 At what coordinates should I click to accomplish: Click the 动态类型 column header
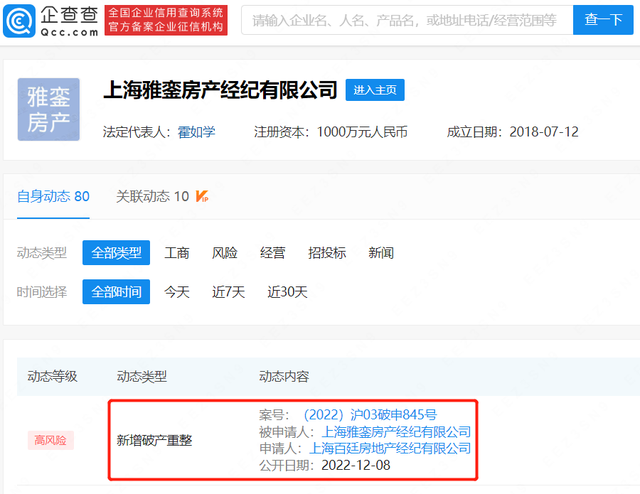point(142,376)
